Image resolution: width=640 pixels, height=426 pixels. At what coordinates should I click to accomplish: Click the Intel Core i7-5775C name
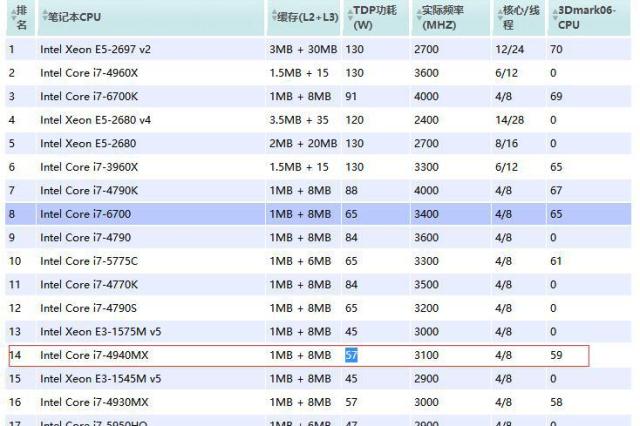(x=89, y=261)
